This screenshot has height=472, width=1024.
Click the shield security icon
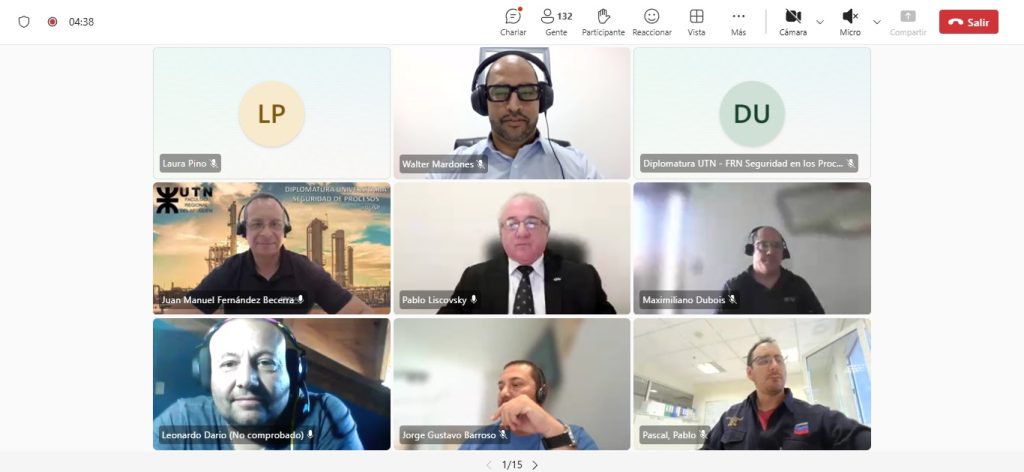24,22
